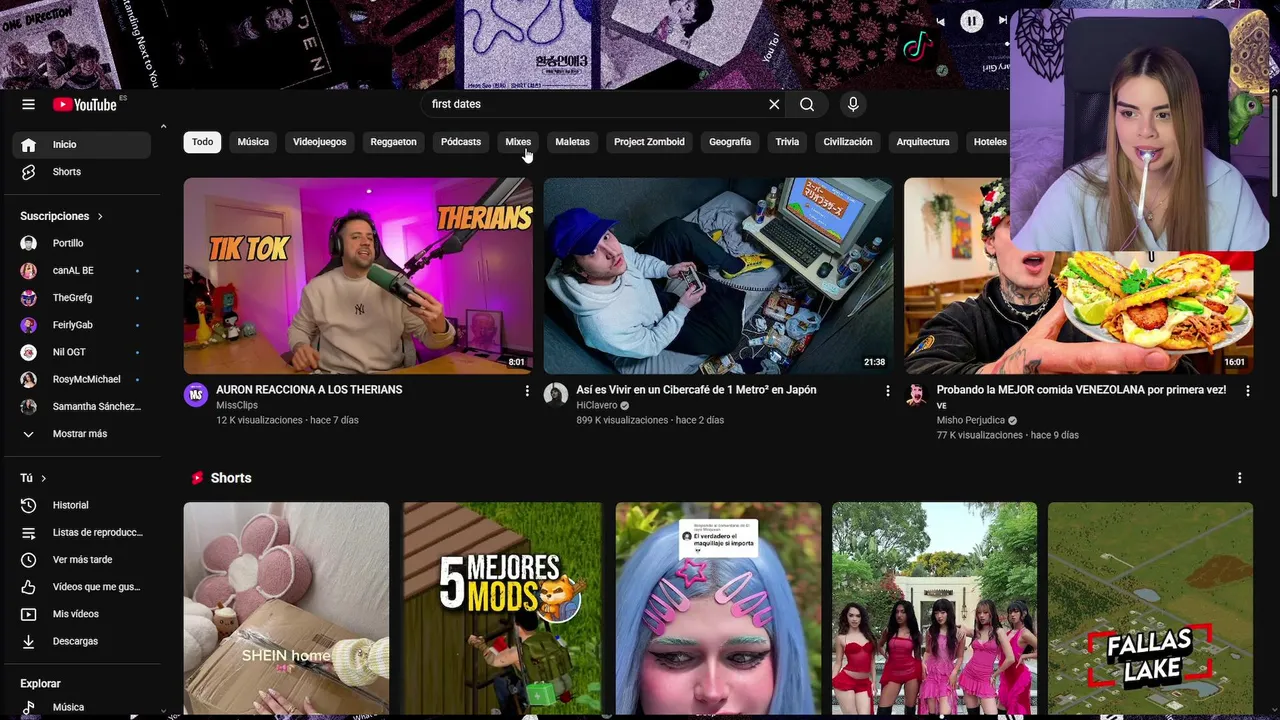Open the hamburger guide menu

(28, 104)
